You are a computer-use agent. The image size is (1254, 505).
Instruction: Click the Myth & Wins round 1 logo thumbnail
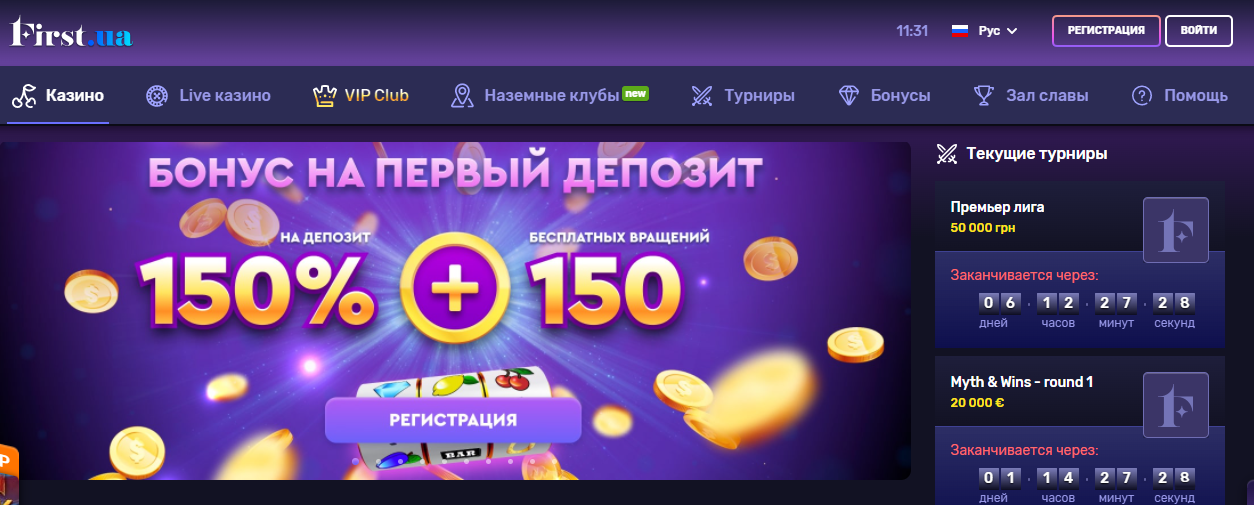[x=1176, y=405]
